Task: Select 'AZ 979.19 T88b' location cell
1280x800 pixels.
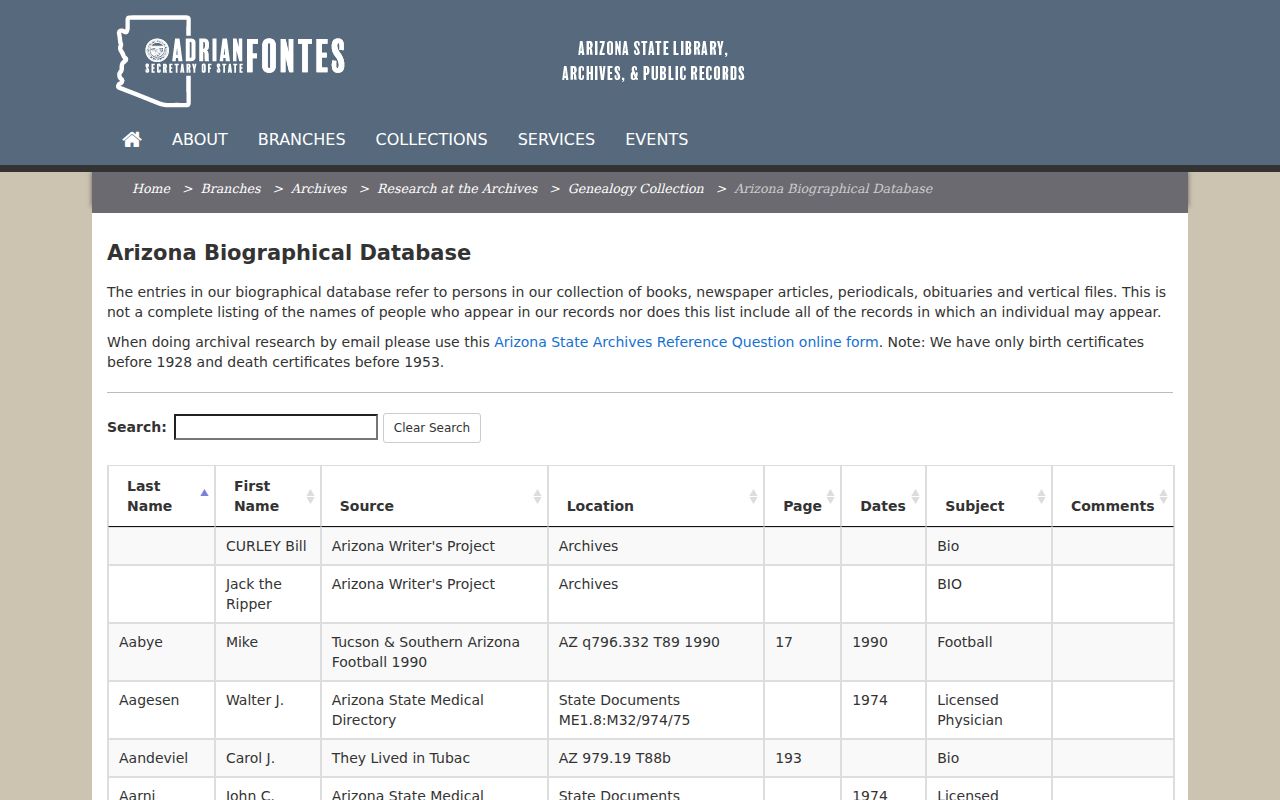Action: (656, 758)
